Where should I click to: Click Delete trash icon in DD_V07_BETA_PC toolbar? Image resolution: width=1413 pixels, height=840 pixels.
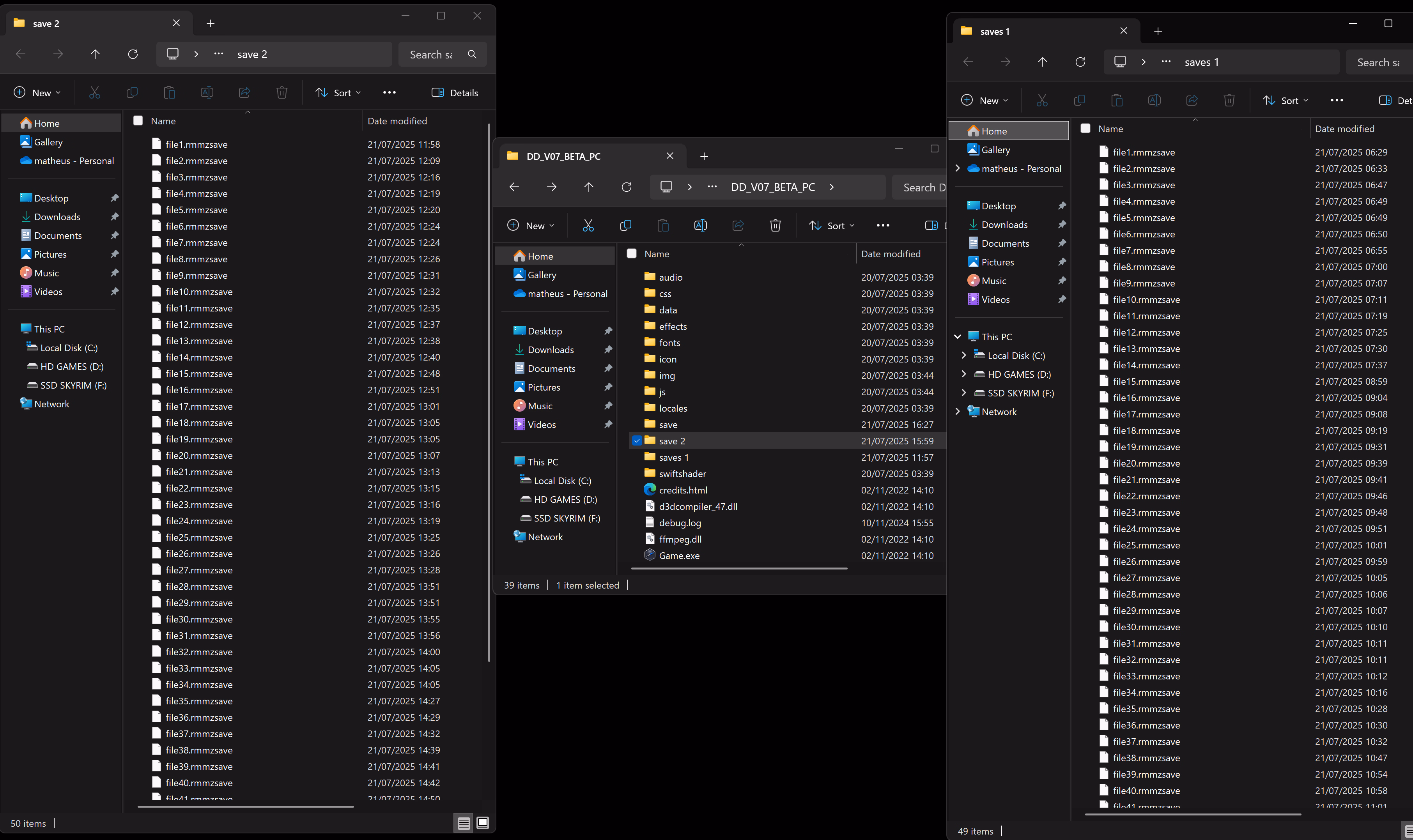click(x=775, y=225)
